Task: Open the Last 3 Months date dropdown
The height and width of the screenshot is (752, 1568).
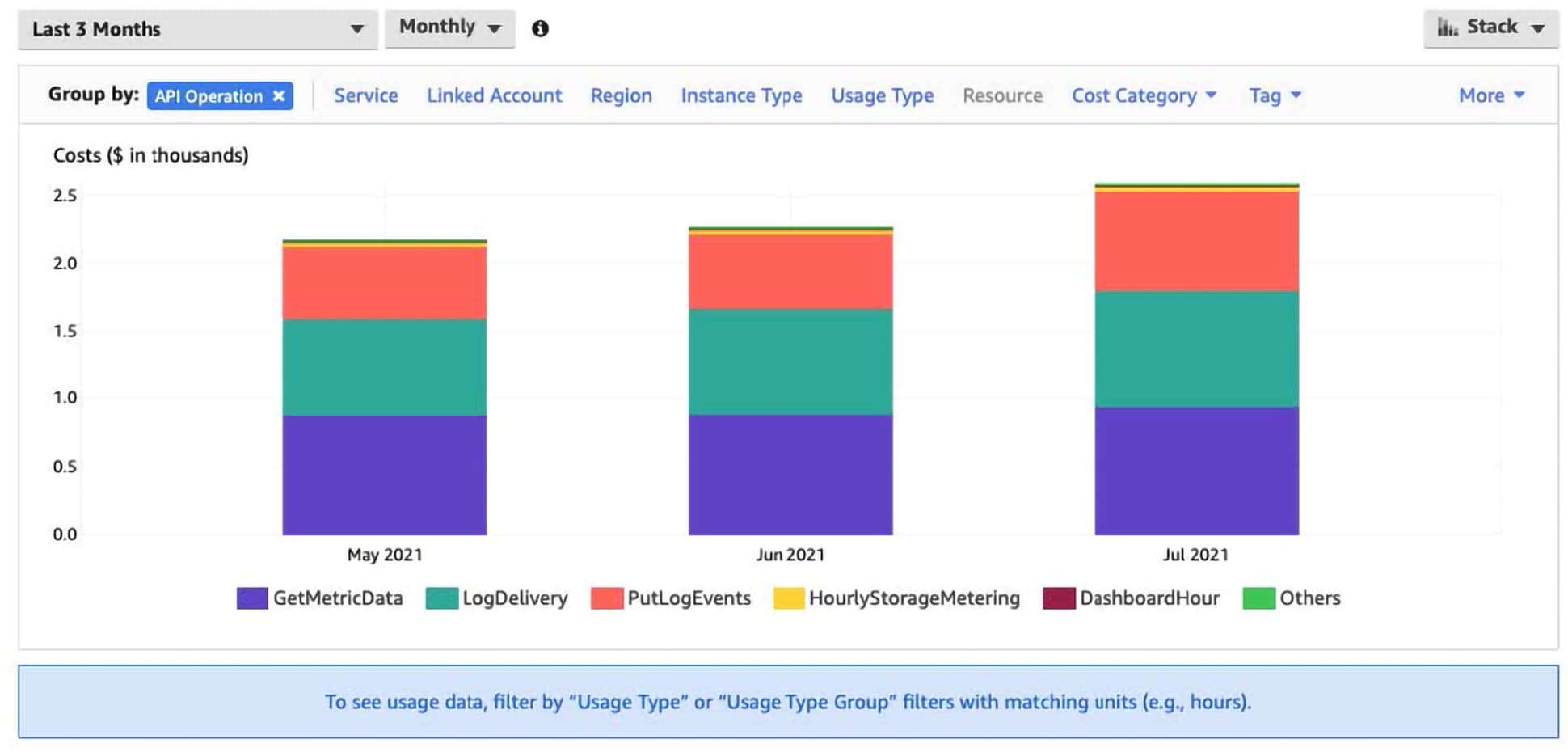Action: pyautogui.click(x=197, y=29)
